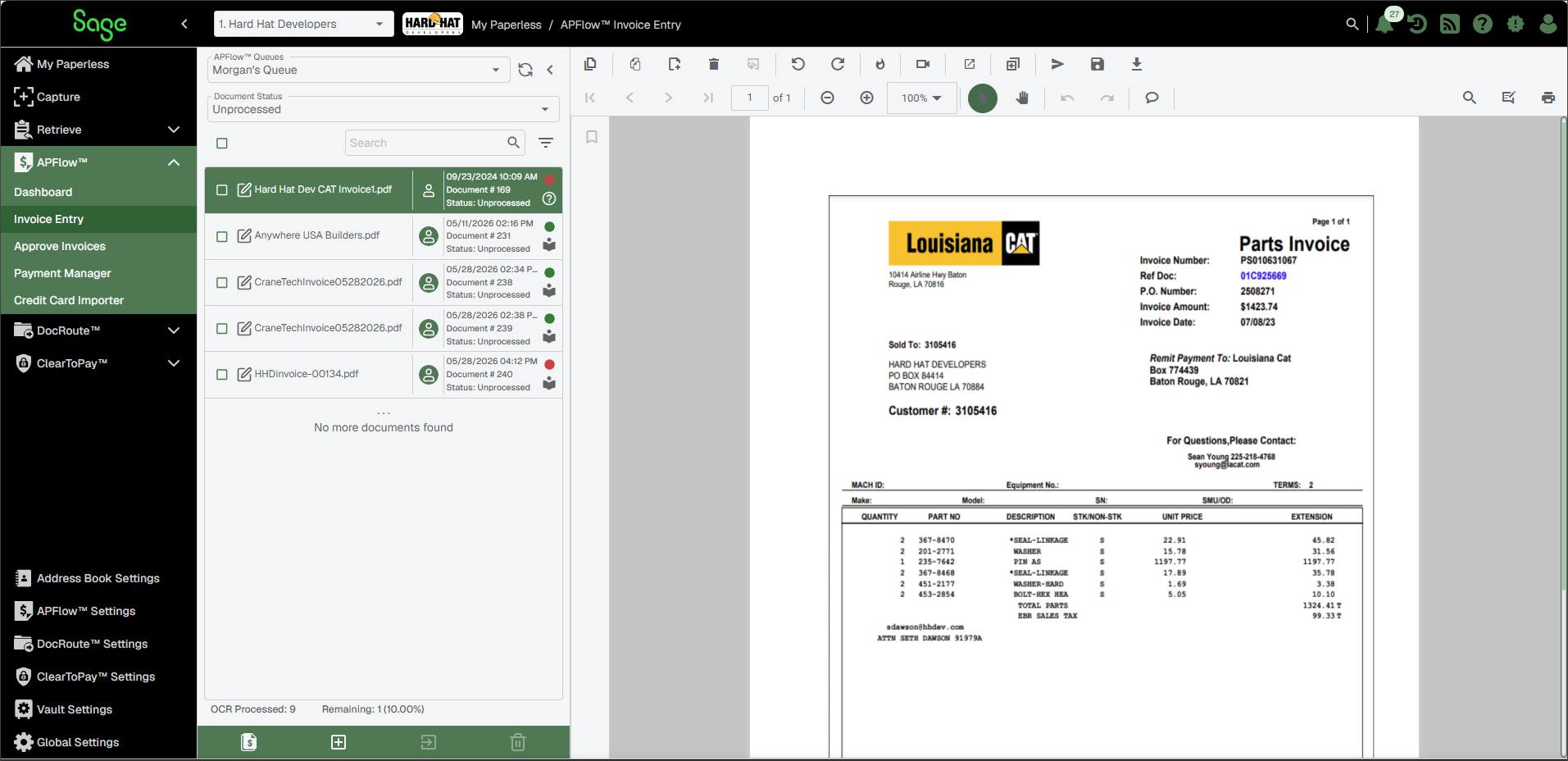Image resolution: width=1568 pixels, height=761 pixels.
Task: Click the trash delete icon in viewer toolbar
Action: (713, 64)
